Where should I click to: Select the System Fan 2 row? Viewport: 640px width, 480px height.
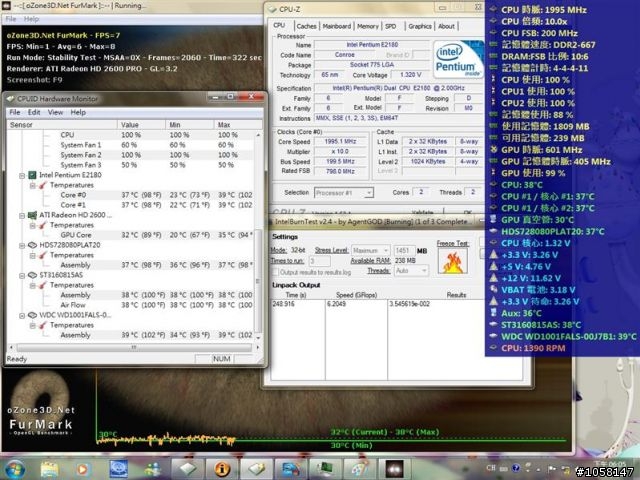(x=131, y=155)
